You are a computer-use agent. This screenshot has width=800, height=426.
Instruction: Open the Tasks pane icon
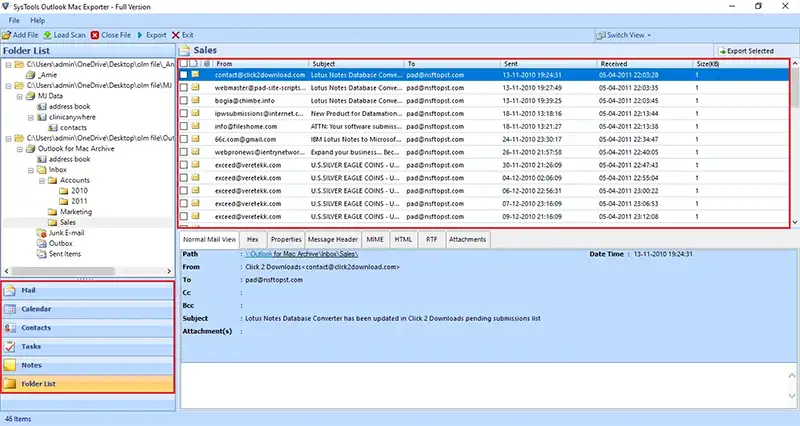pyautogui.click(x=10, y=346)
